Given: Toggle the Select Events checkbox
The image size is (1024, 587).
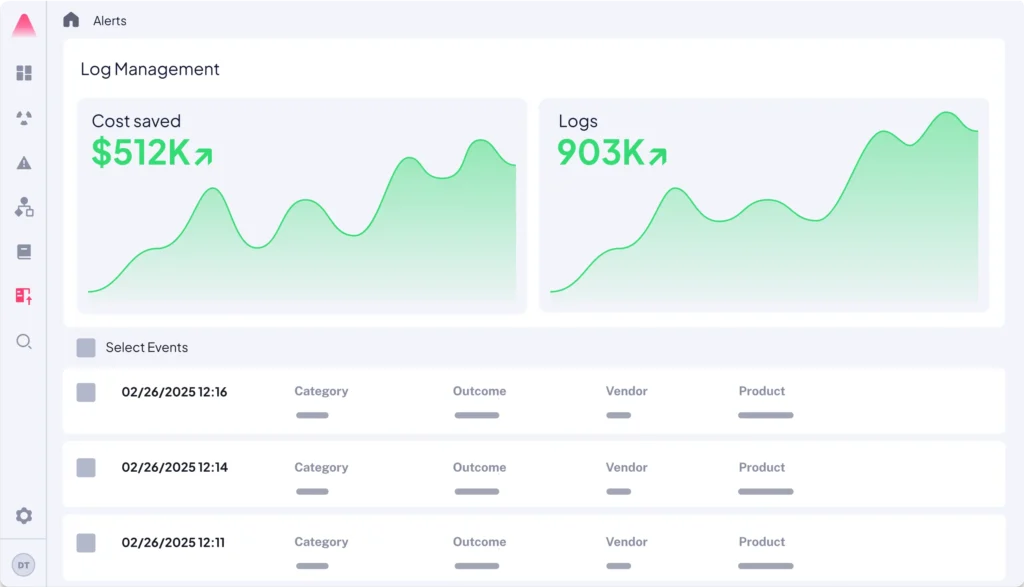Looking at the screenshot, I should point(86,348).
